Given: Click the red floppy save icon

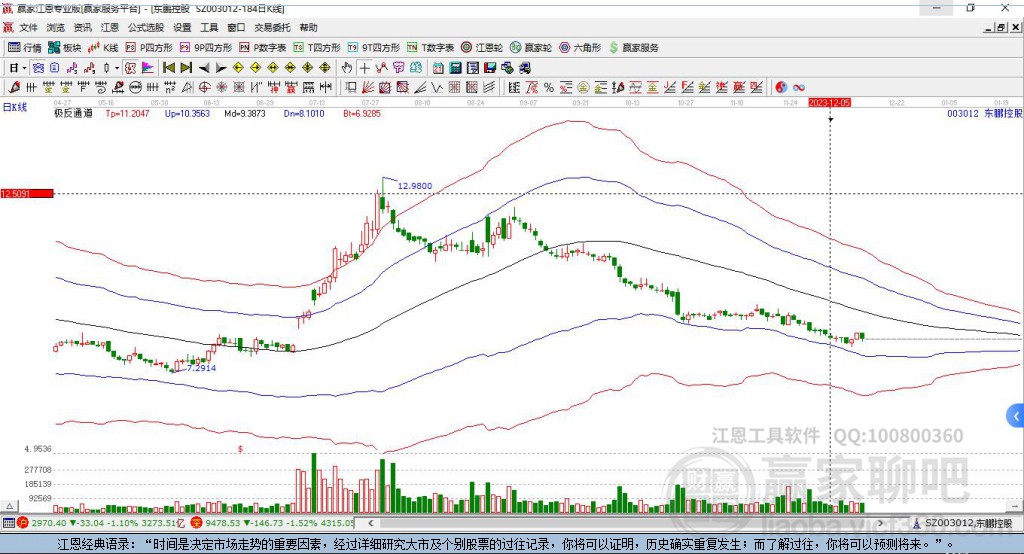Looking at the screenshot, I should [x=490, y=68].
